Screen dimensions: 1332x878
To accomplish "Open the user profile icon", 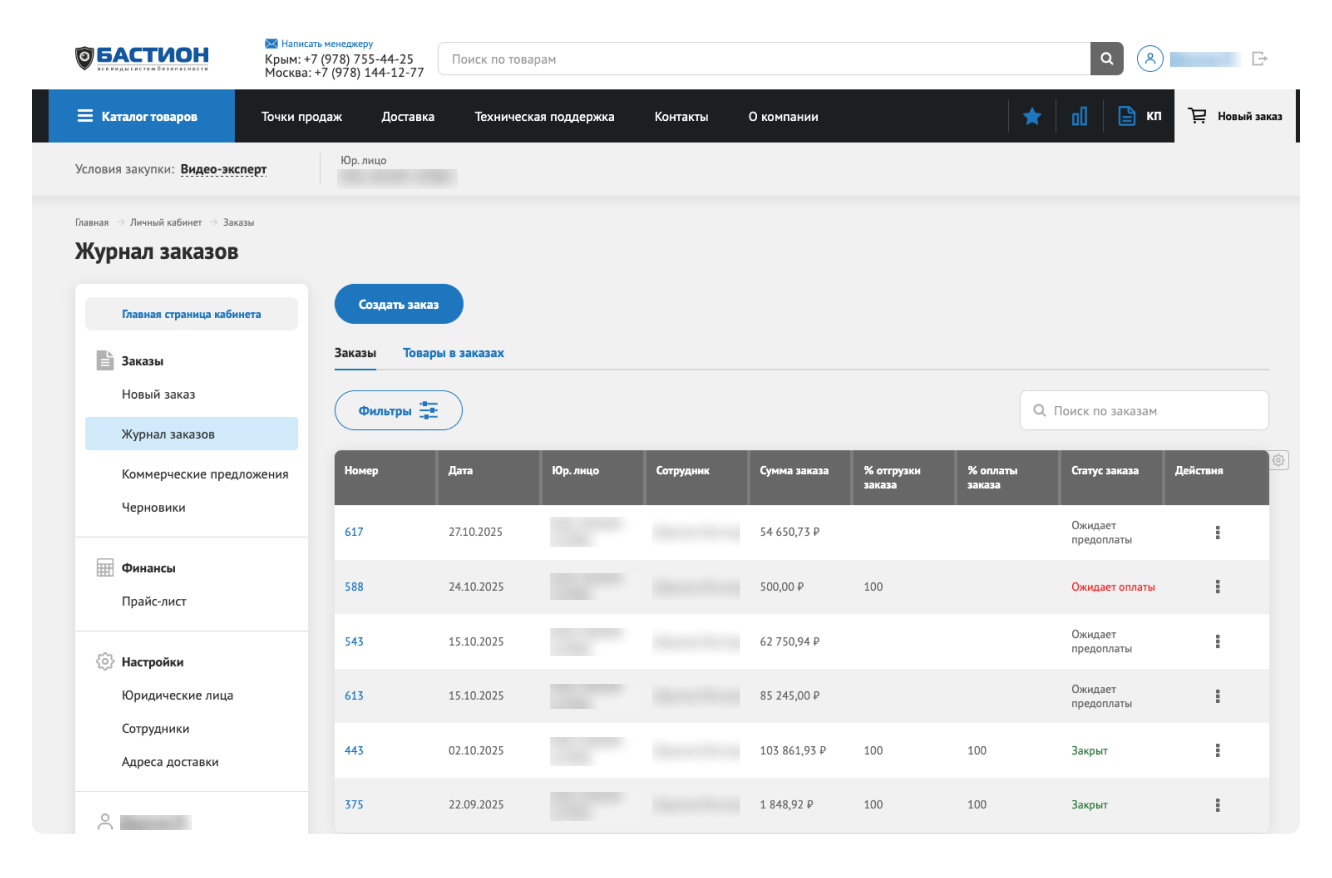I will pos(1150,59).
